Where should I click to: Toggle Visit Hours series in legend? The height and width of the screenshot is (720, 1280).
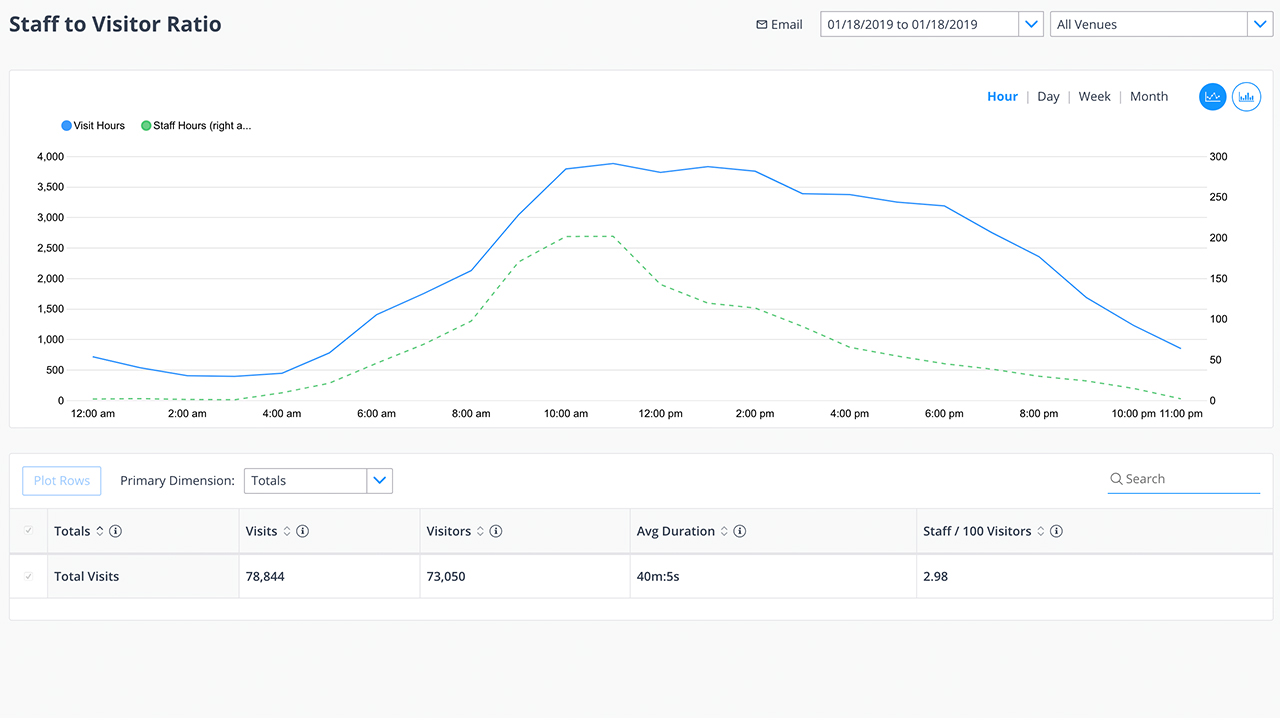[93, 126]
